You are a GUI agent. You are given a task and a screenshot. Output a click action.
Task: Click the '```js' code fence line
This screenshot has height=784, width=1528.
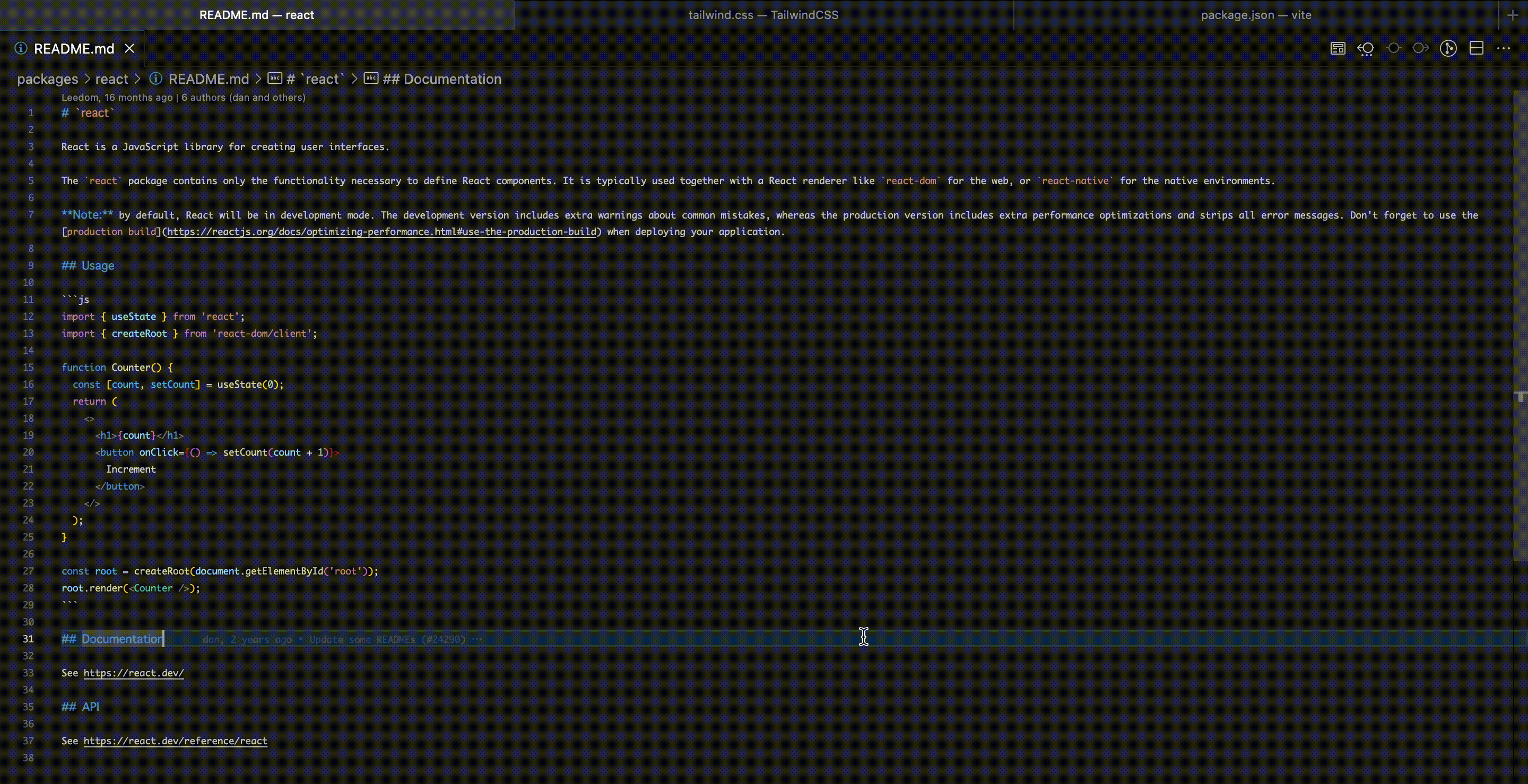[75, 300]
